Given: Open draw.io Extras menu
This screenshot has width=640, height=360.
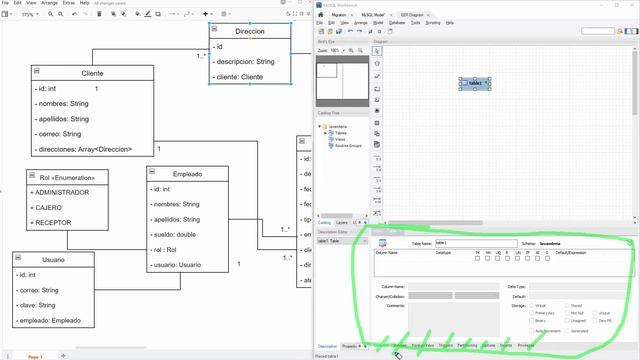Looking at the screenshot, I should [69, 3].
